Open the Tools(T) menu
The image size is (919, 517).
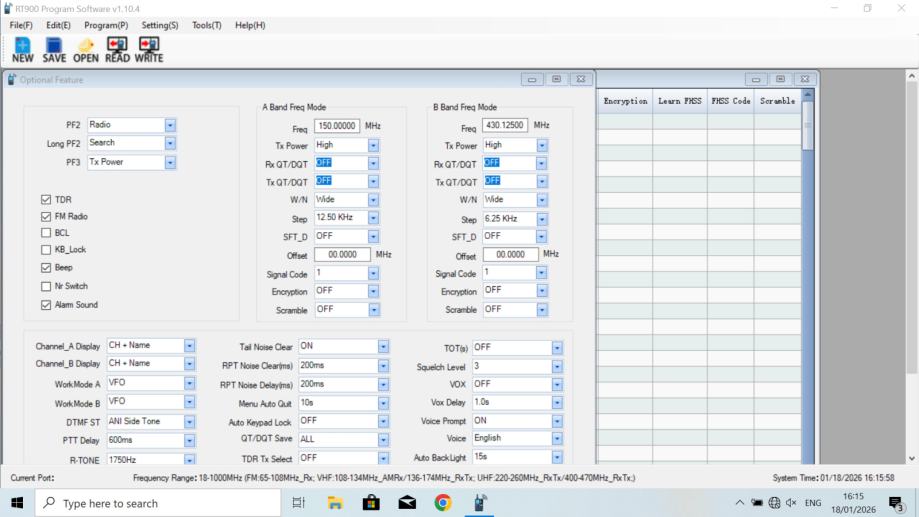click(207, 25)
